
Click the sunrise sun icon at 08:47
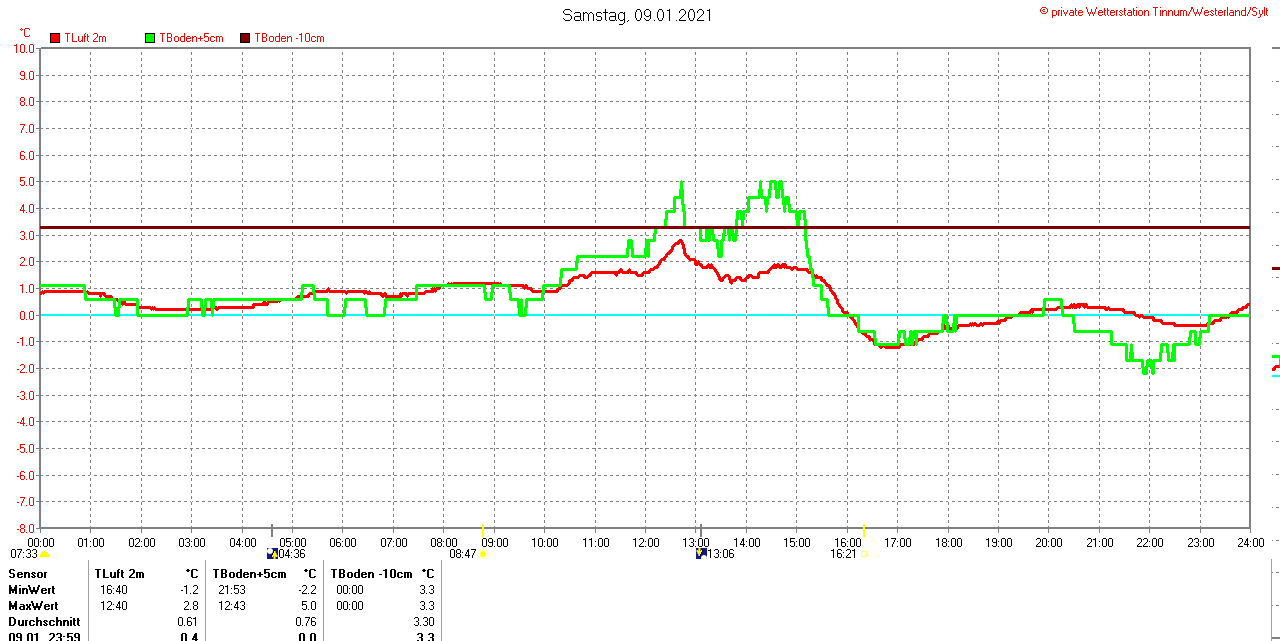[483, 554]
